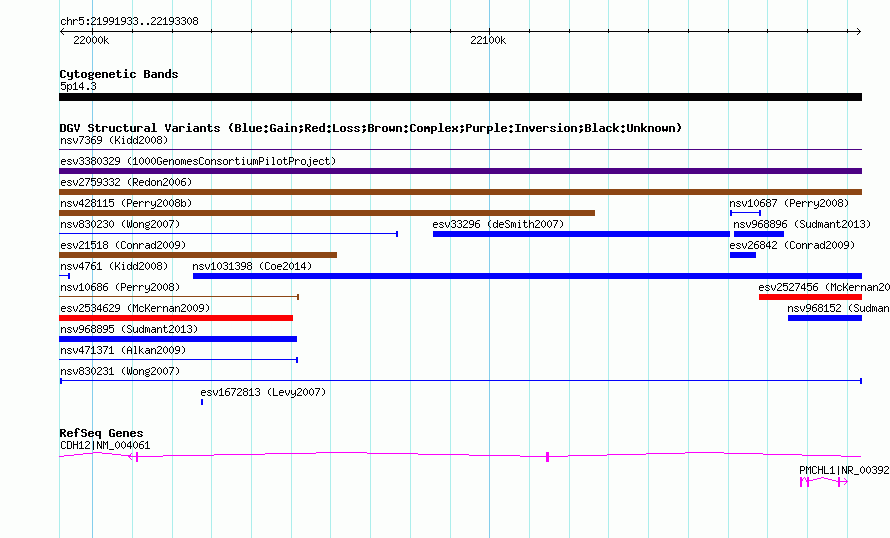Open the esv33296 (deSmith2007) label
Image resolution: width=890 pixels, height=538 pixels.
click(498, 224)
